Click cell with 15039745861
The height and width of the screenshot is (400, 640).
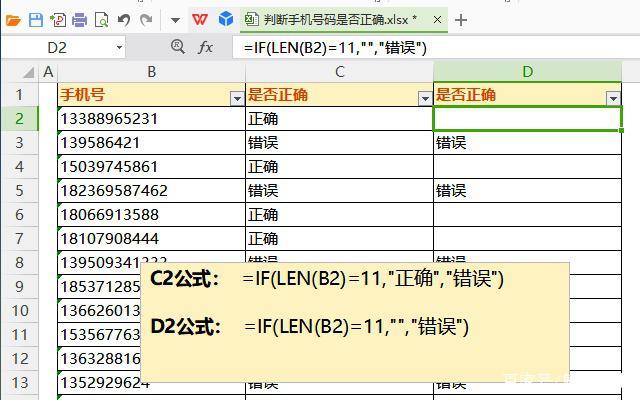coord(151,167)
